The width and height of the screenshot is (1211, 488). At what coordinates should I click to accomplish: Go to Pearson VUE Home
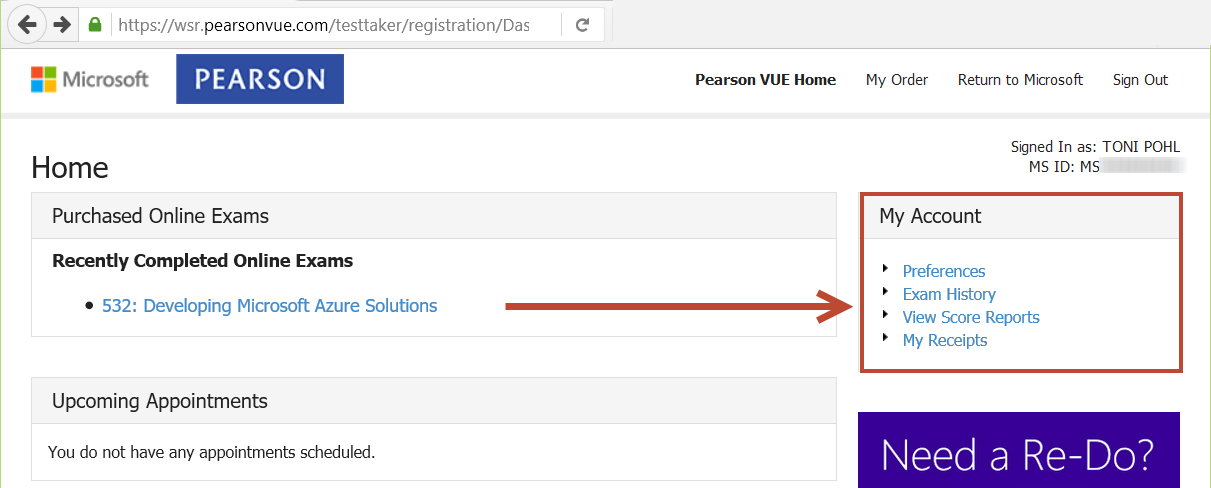[765, 80]
